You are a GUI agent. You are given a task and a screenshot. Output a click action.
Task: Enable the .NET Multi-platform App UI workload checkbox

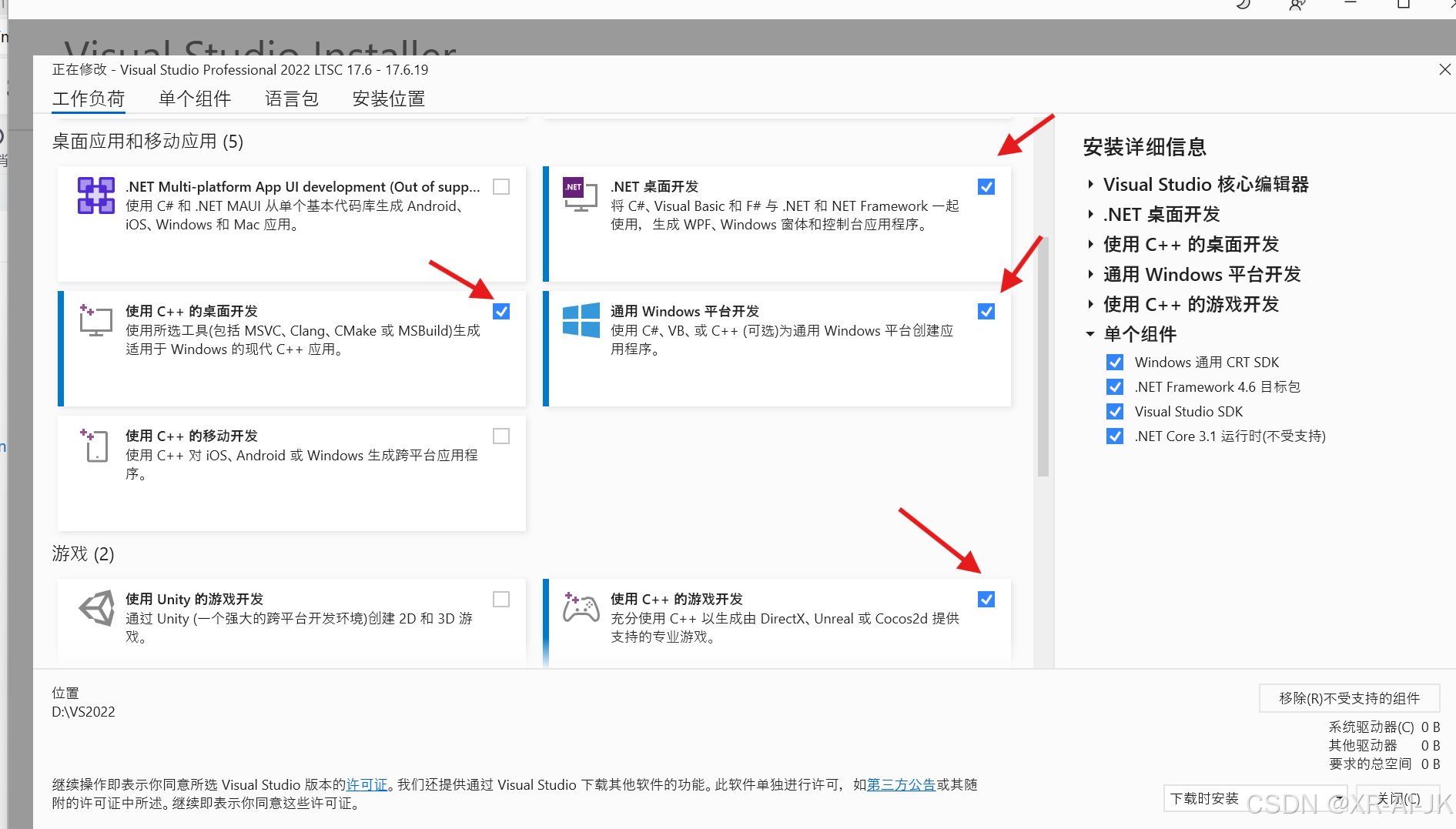(501, 187)
